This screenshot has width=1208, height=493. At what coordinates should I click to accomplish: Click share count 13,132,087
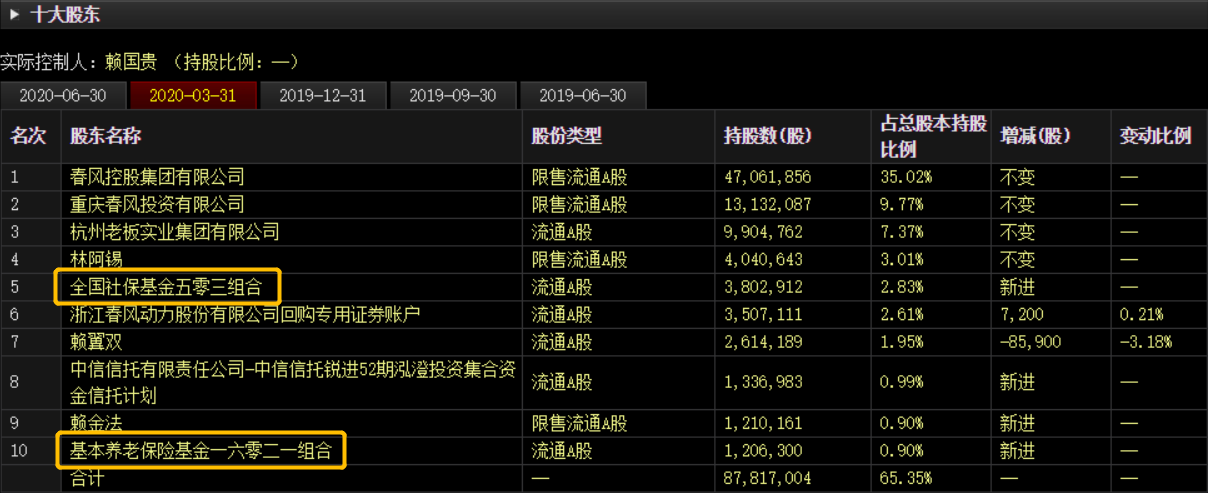767,205
